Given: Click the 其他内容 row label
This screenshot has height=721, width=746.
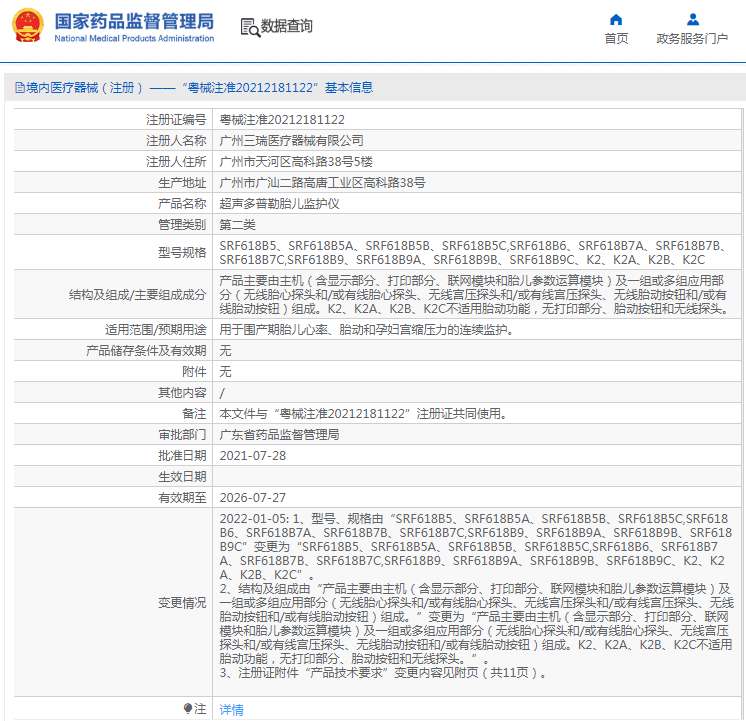Looking at the screenshot, I should pos(182,393).
